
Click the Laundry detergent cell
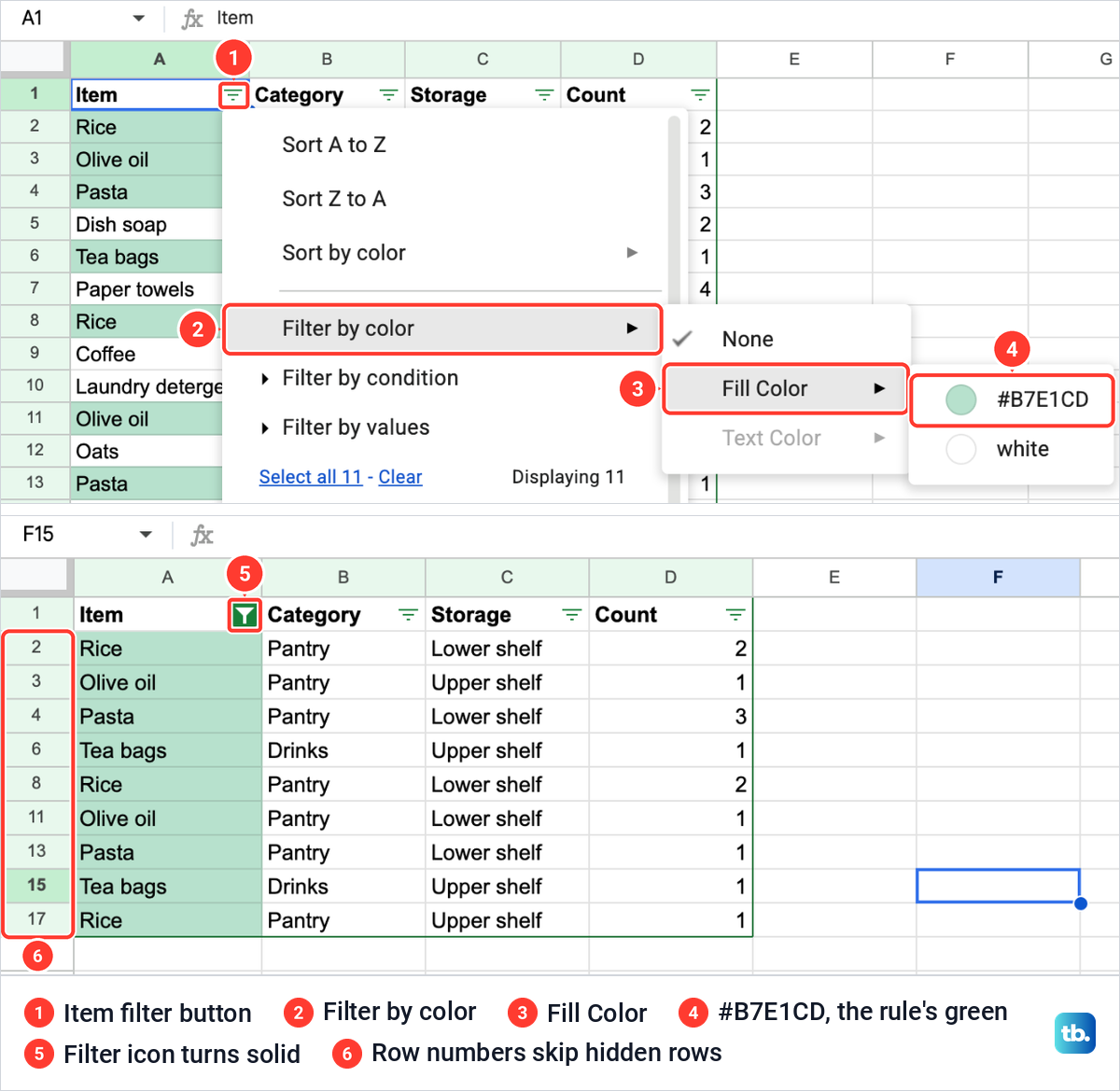[147, 386]
